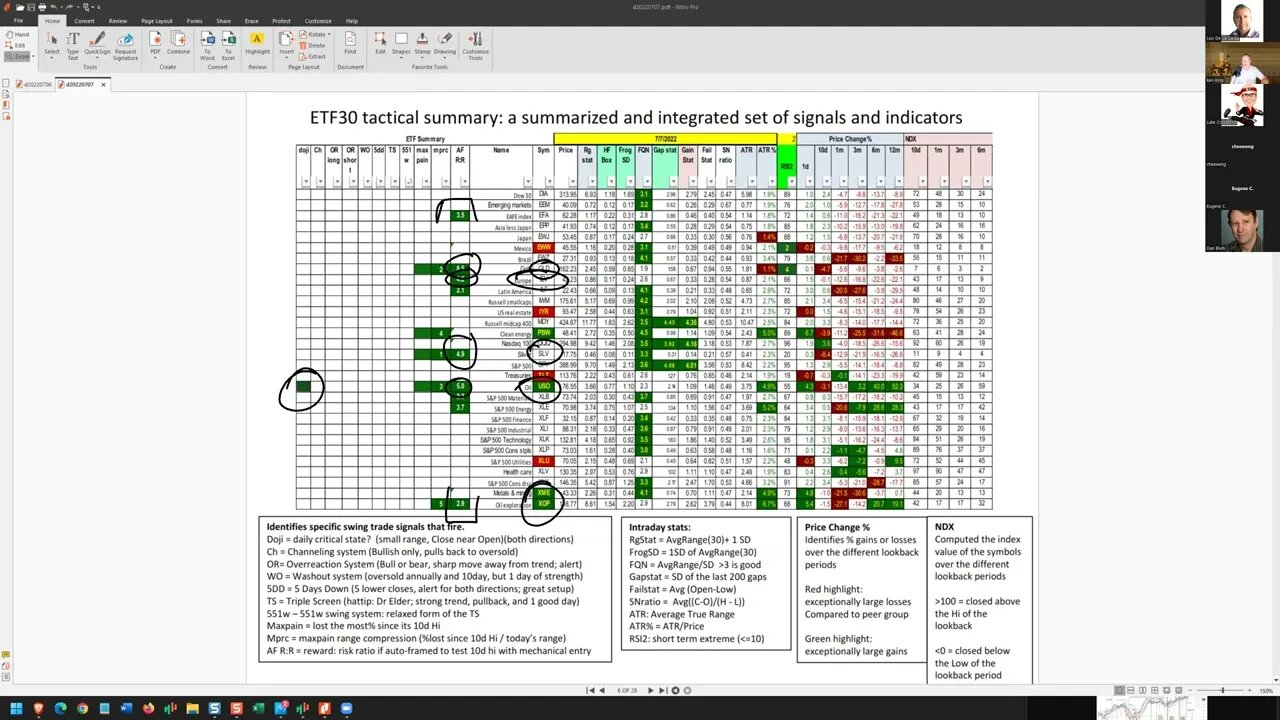Open the Shapes tool
Image resolution: width=1280 pixels, height=720 pixels.
coord(401,43)
